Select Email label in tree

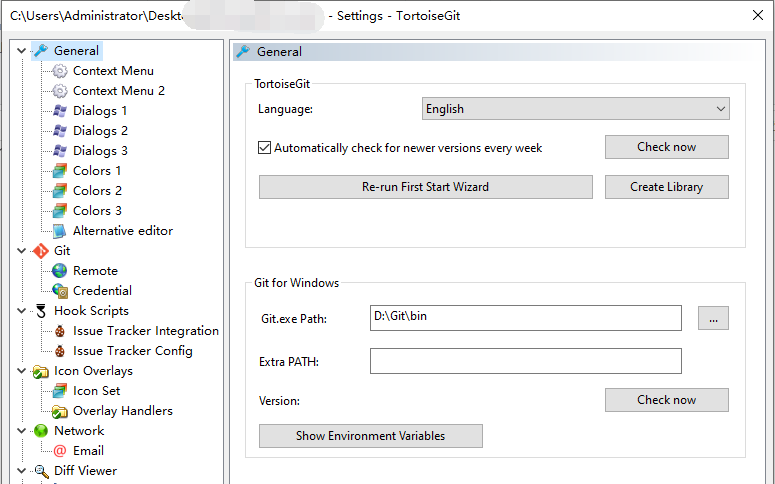tap(88, 451)
